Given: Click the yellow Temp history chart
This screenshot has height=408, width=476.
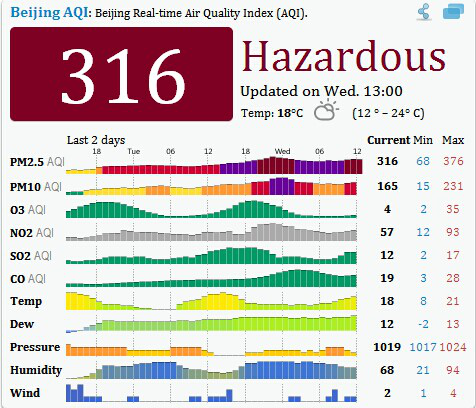Looking at the screenshot, I should pos(211,301).
